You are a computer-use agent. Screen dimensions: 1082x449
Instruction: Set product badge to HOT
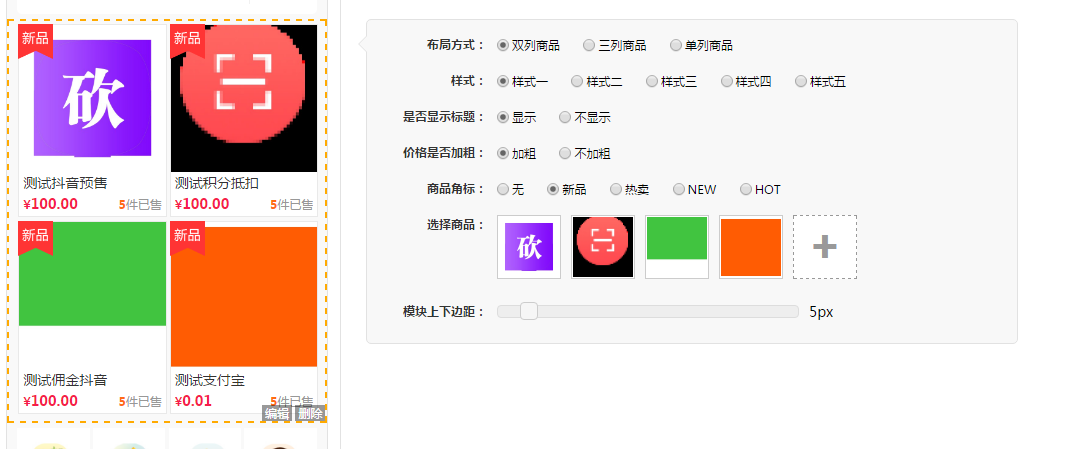[x=745, y=189]
